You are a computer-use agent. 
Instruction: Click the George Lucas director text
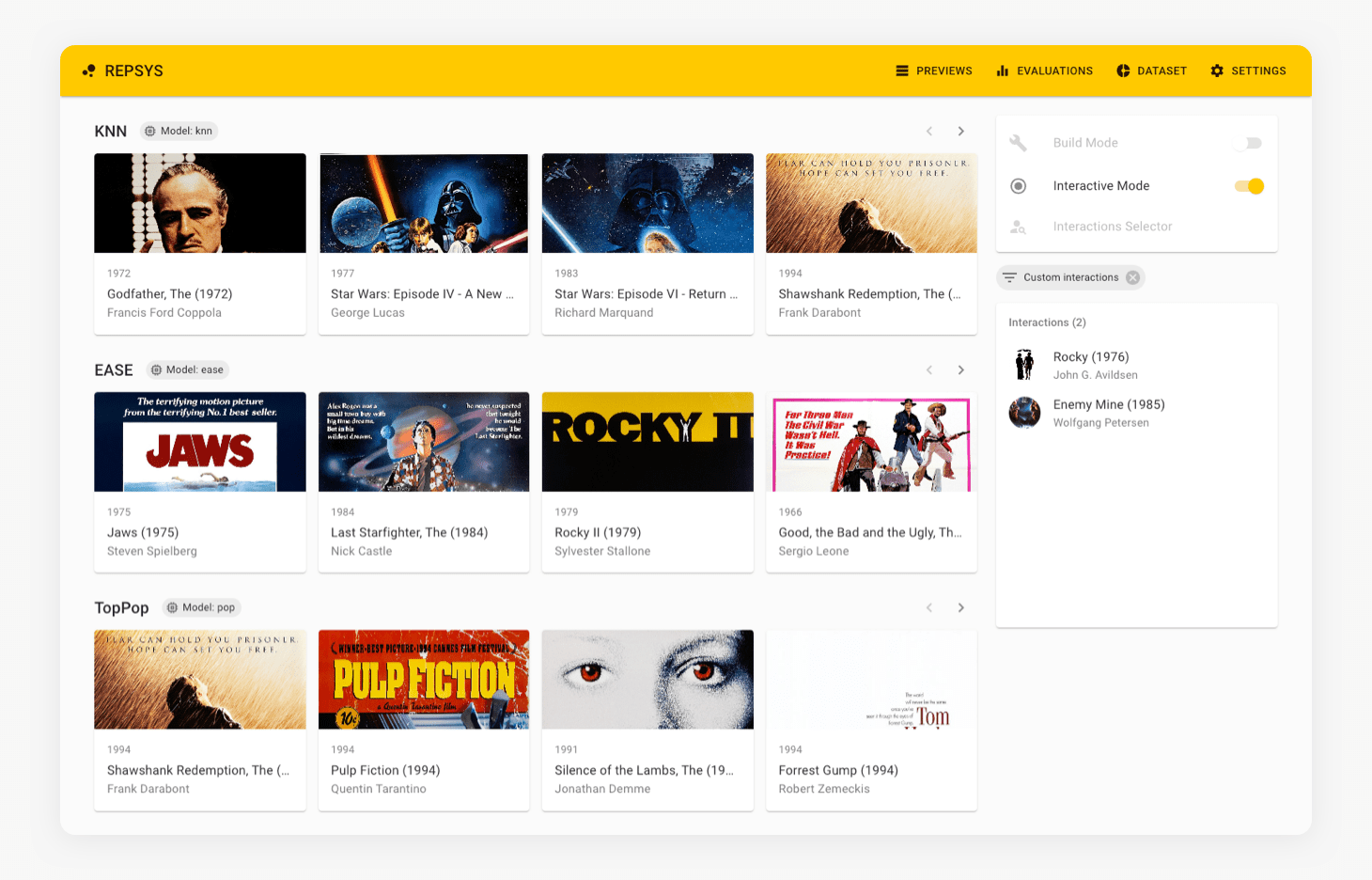[367, 313]
